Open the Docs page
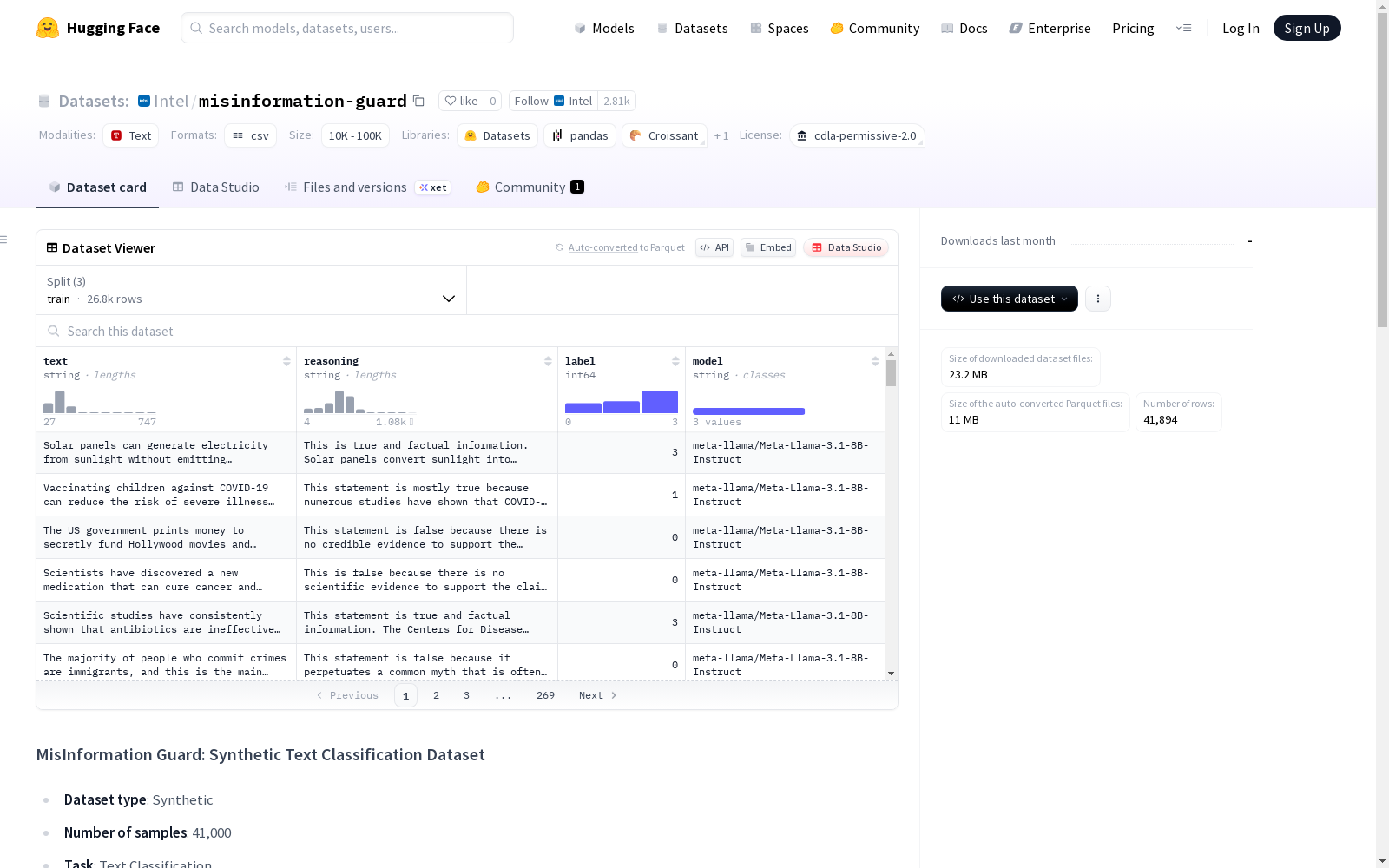The width and height of the screenshot is (1389, 868). 964,28
